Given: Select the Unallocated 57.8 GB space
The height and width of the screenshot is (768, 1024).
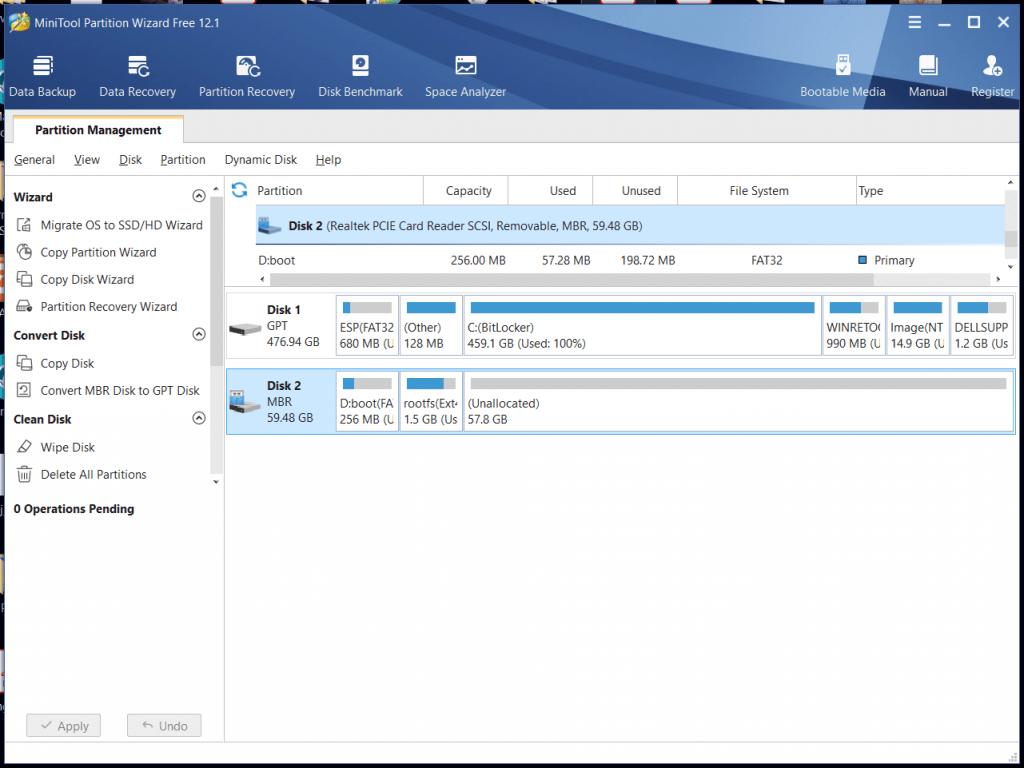Looking at the screenshot, I should click(739, 402).
